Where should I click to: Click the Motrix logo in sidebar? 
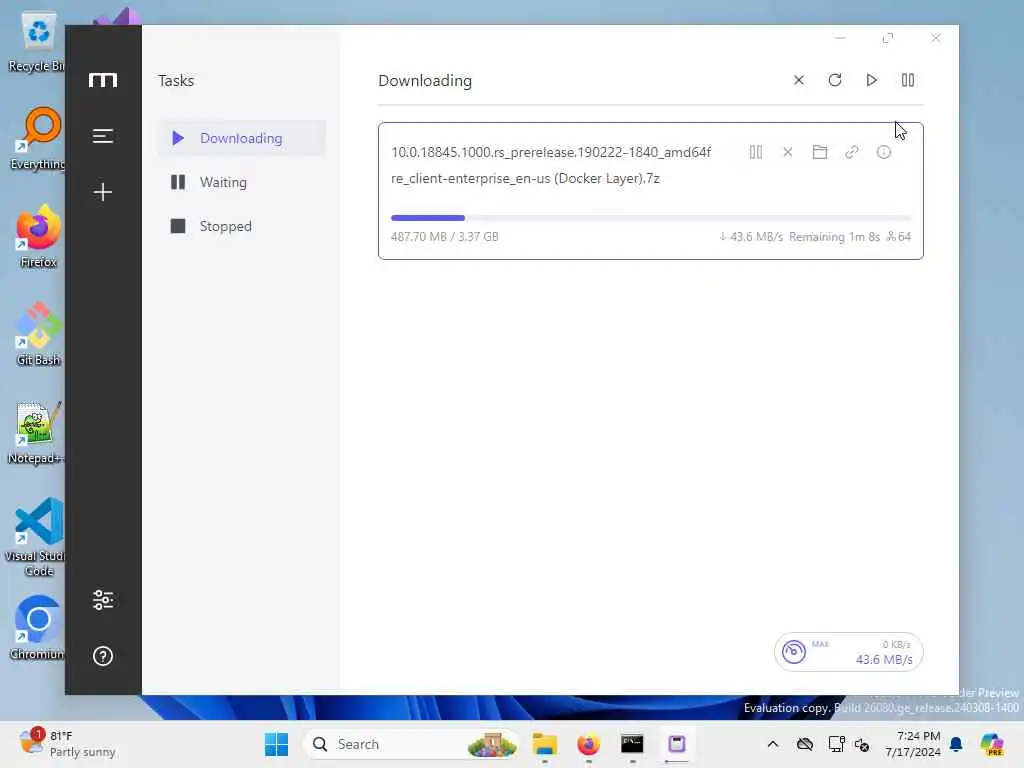pyautogui.click(x=103, y=80)
